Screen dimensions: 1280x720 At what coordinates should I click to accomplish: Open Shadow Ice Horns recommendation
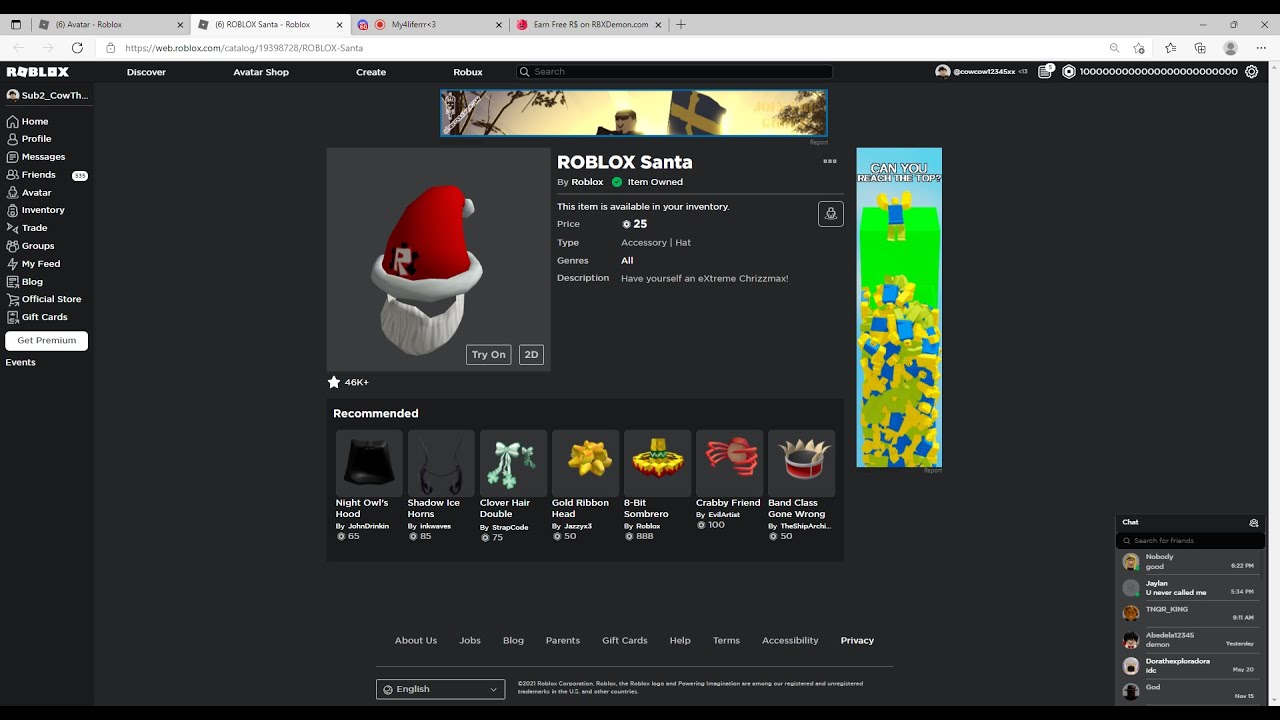441,487
